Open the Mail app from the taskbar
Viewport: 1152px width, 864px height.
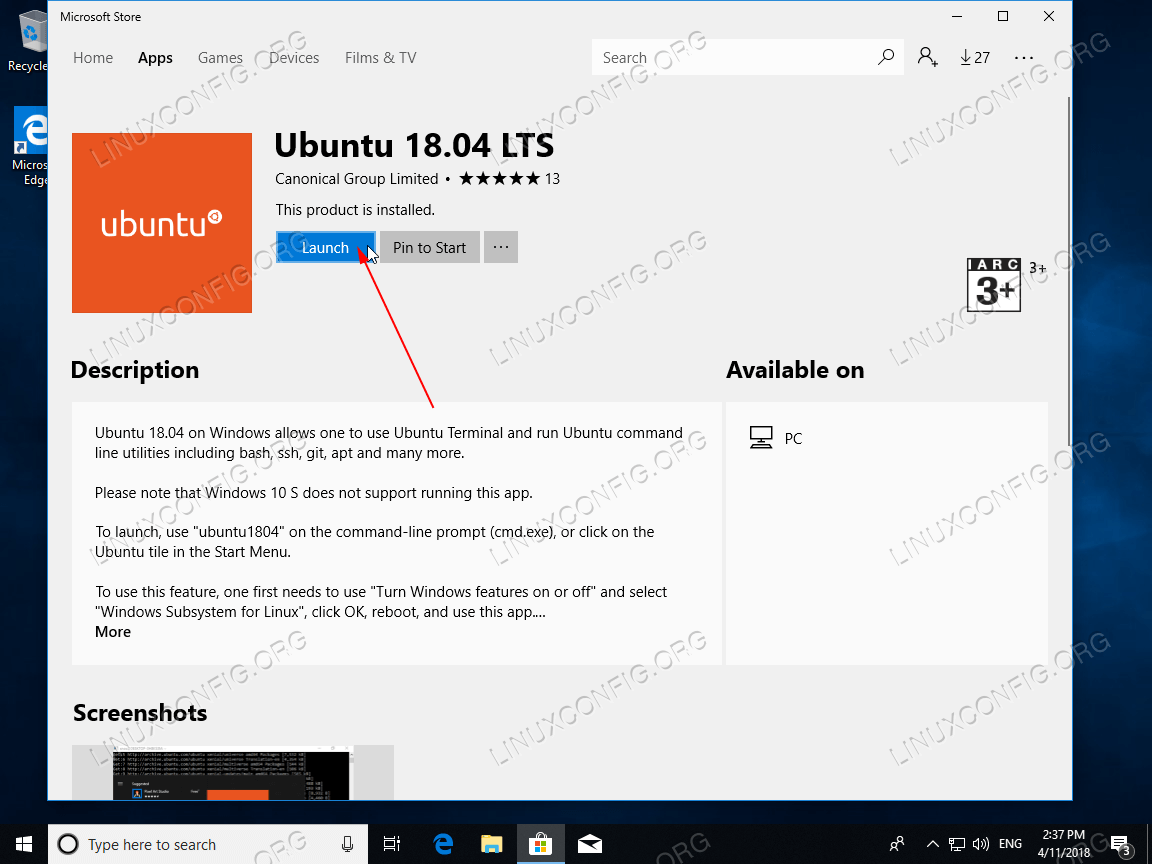pos(589,844)
